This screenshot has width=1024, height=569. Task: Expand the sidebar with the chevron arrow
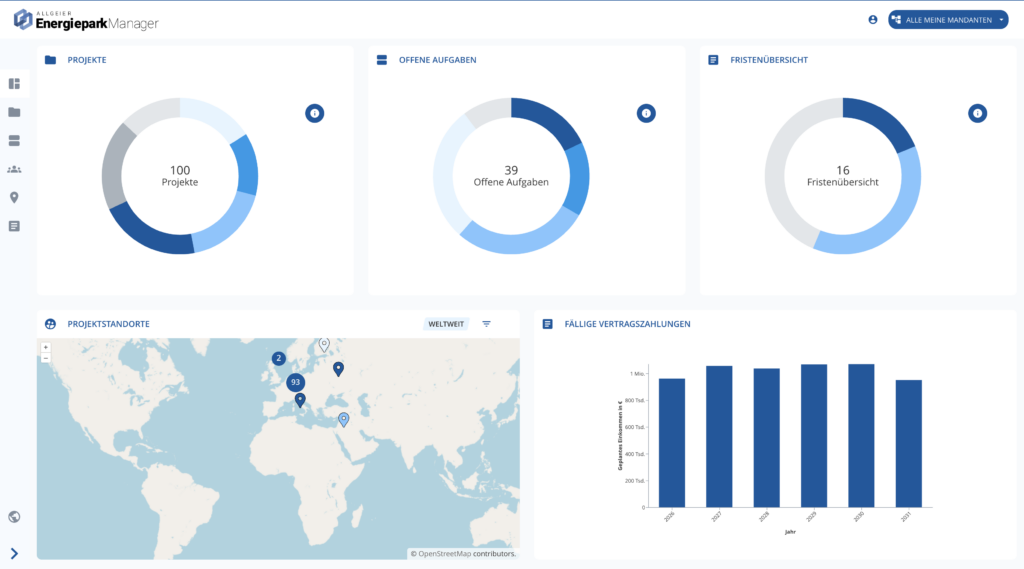click(14, 553)
